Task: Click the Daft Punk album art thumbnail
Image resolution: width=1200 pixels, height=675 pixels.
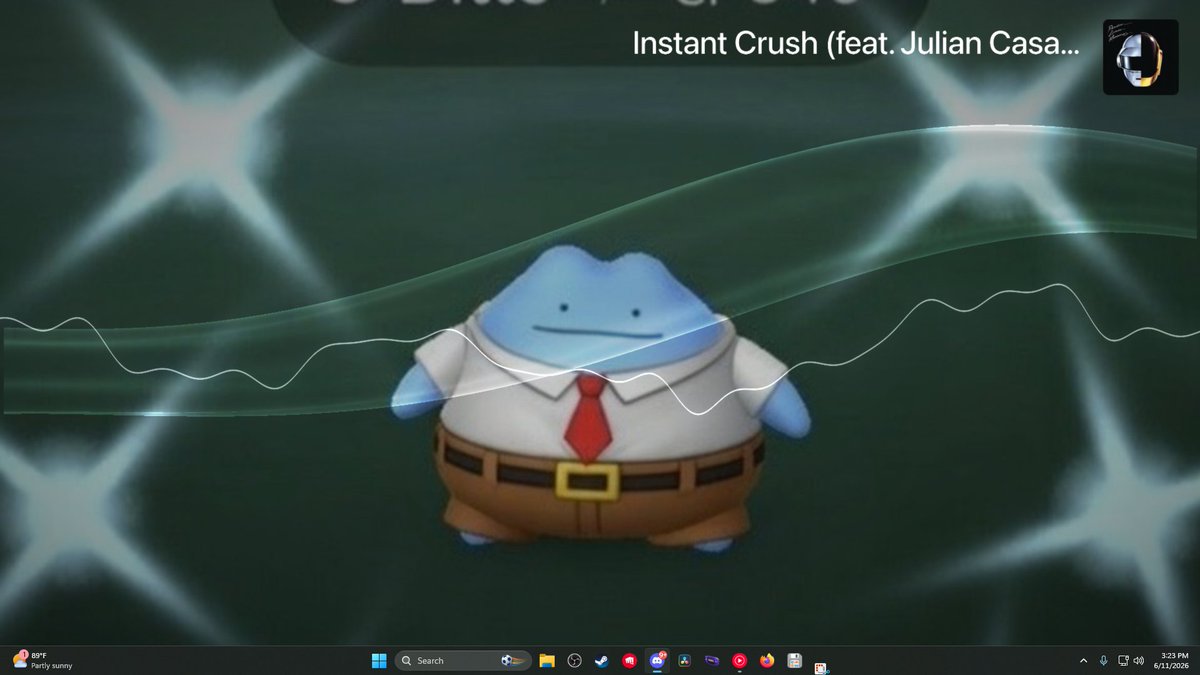Action: [x=1140, y=57]
